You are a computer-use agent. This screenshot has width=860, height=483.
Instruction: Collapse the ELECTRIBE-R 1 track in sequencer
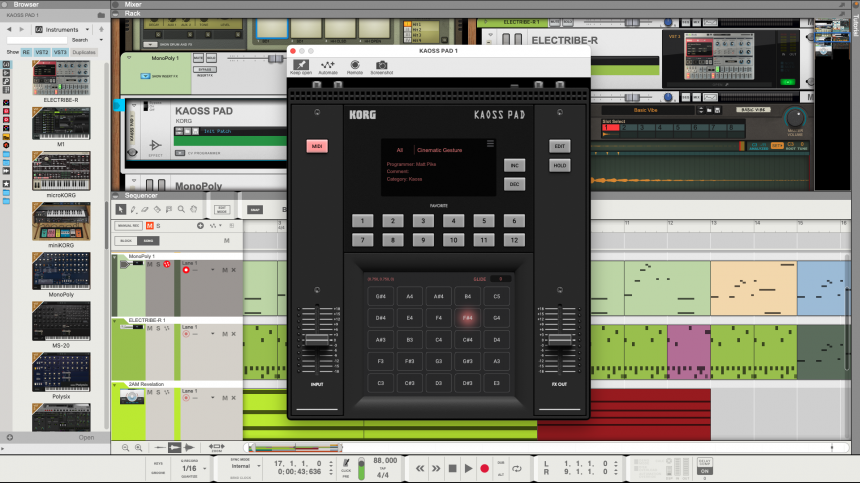tap(115, 321)
